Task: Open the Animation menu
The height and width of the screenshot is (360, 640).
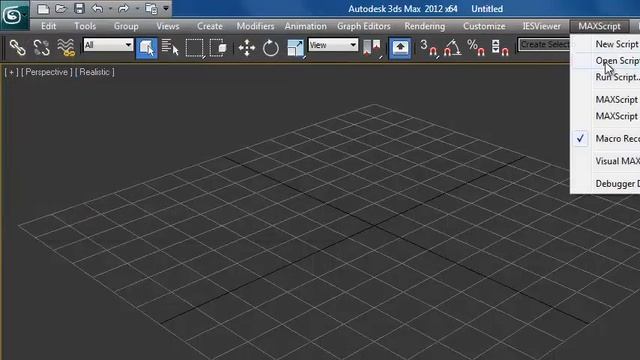Action: click(x=306, y=26)
